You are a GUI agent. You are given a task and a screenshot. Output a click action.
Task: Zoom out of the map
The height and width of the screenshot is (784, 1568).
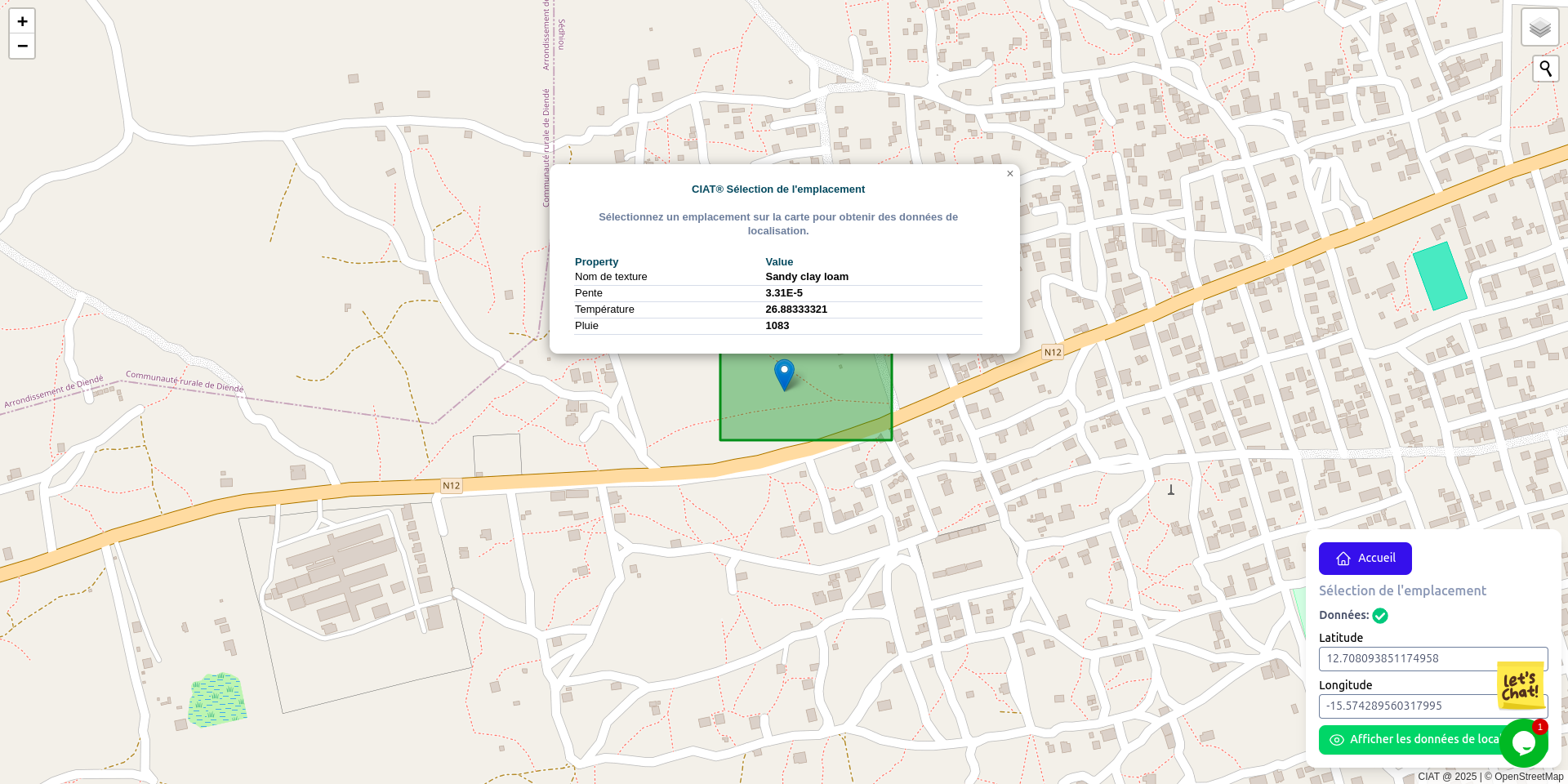pos(22,47)
